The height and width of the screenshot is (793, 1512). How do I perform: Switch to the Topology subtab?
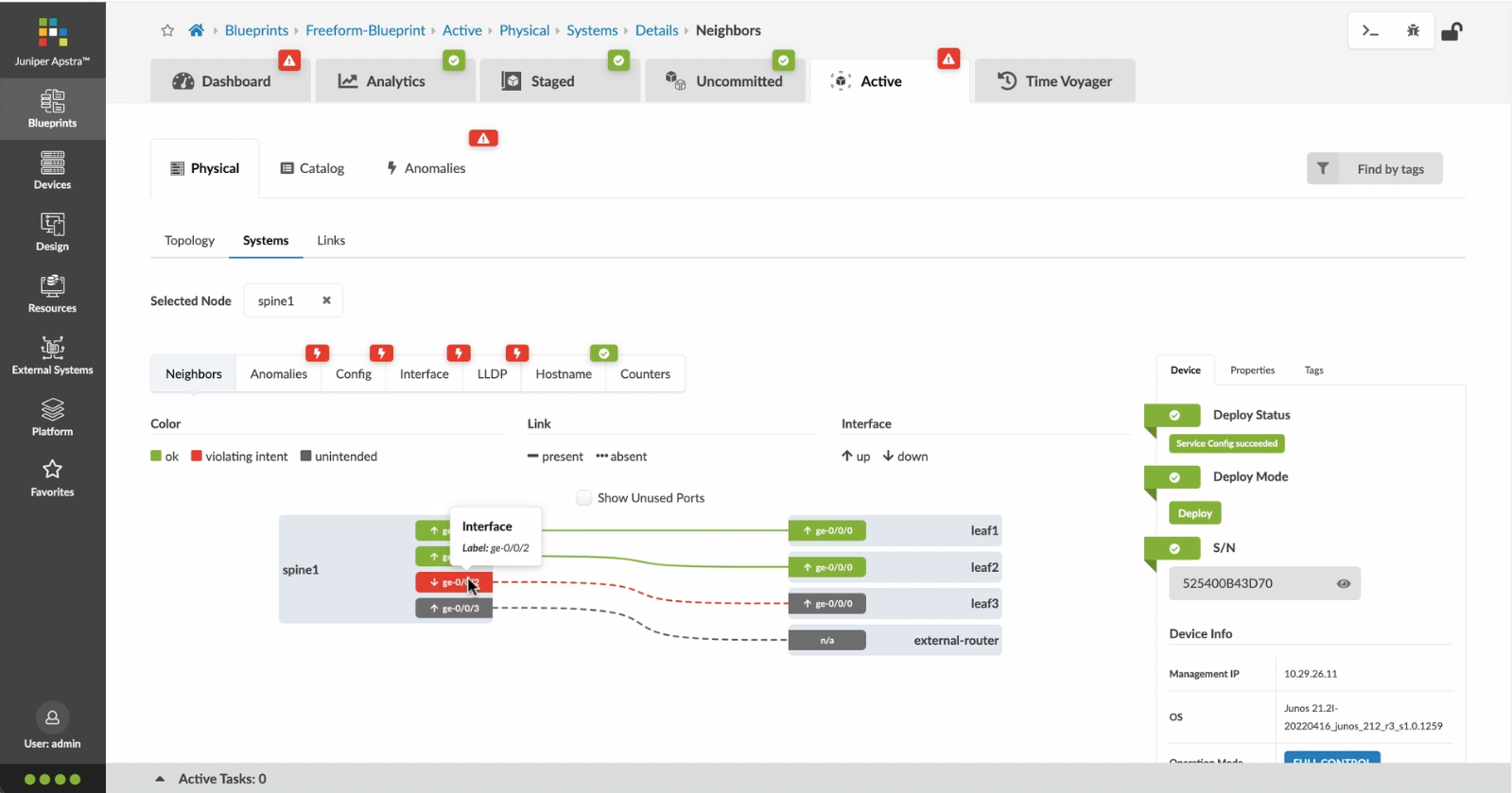(x=189, y=240)
